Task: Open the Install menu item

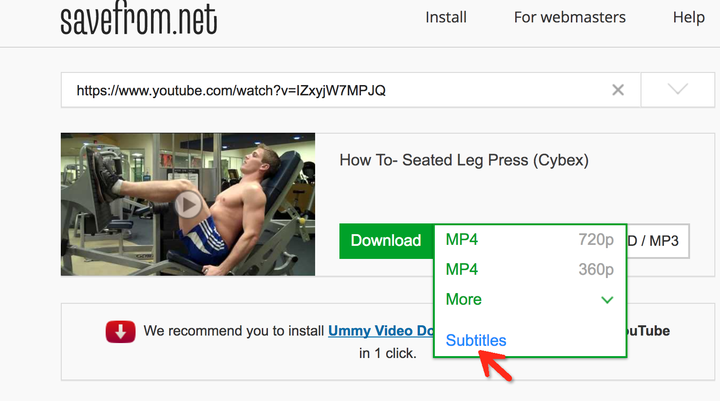Action: point(446,17)
